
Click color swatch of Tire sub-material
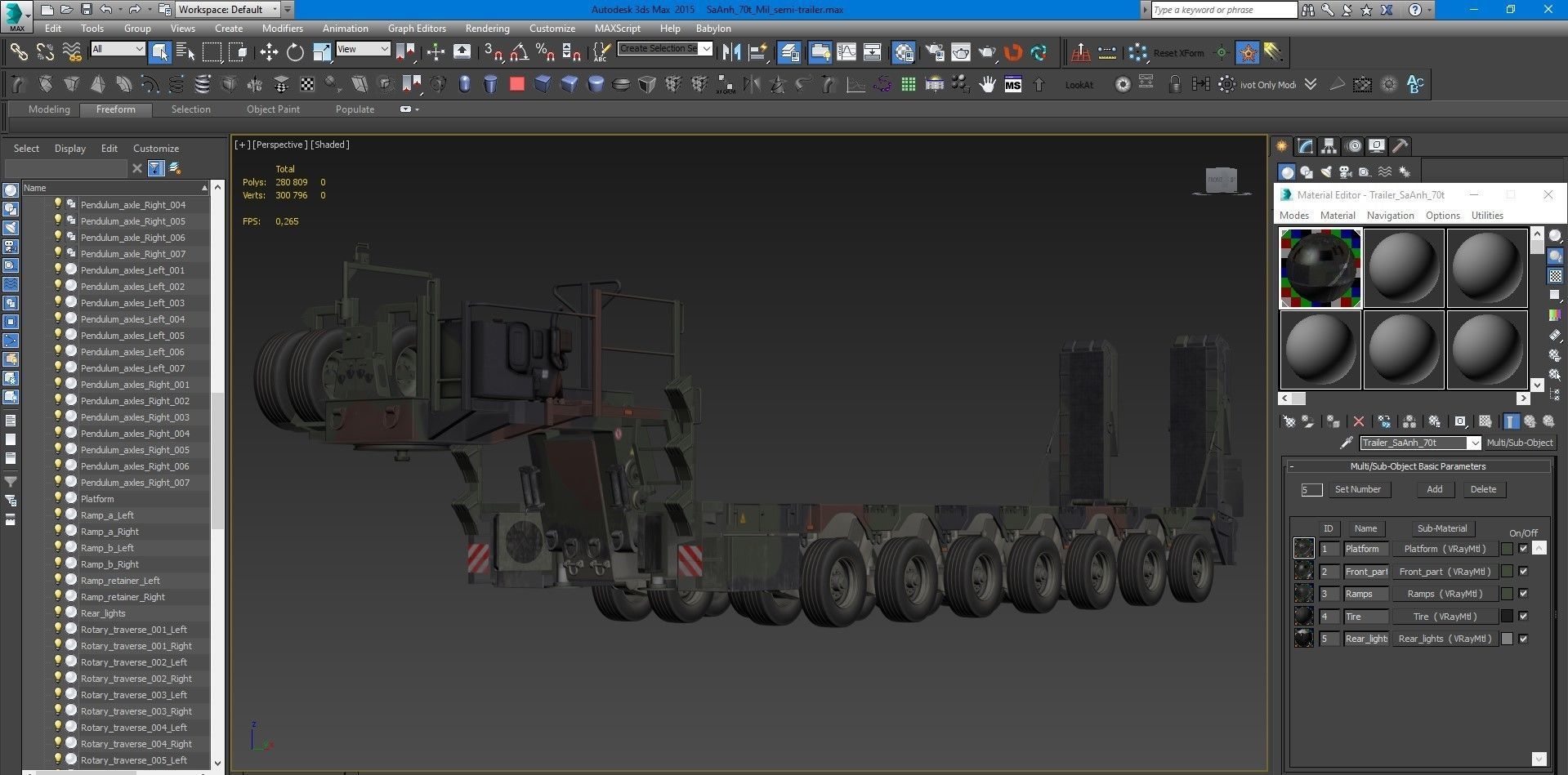click(1507, 617)
